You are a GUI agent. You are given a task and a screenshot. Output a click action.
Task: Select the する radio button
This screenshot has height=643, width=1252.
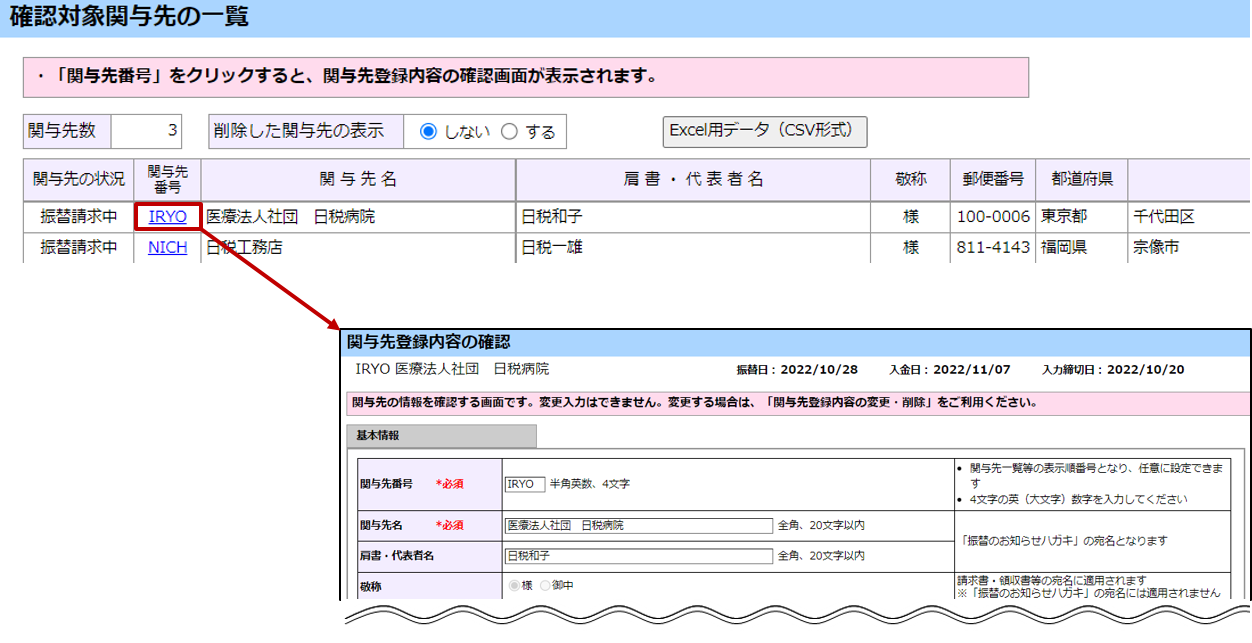click(509, 131)
